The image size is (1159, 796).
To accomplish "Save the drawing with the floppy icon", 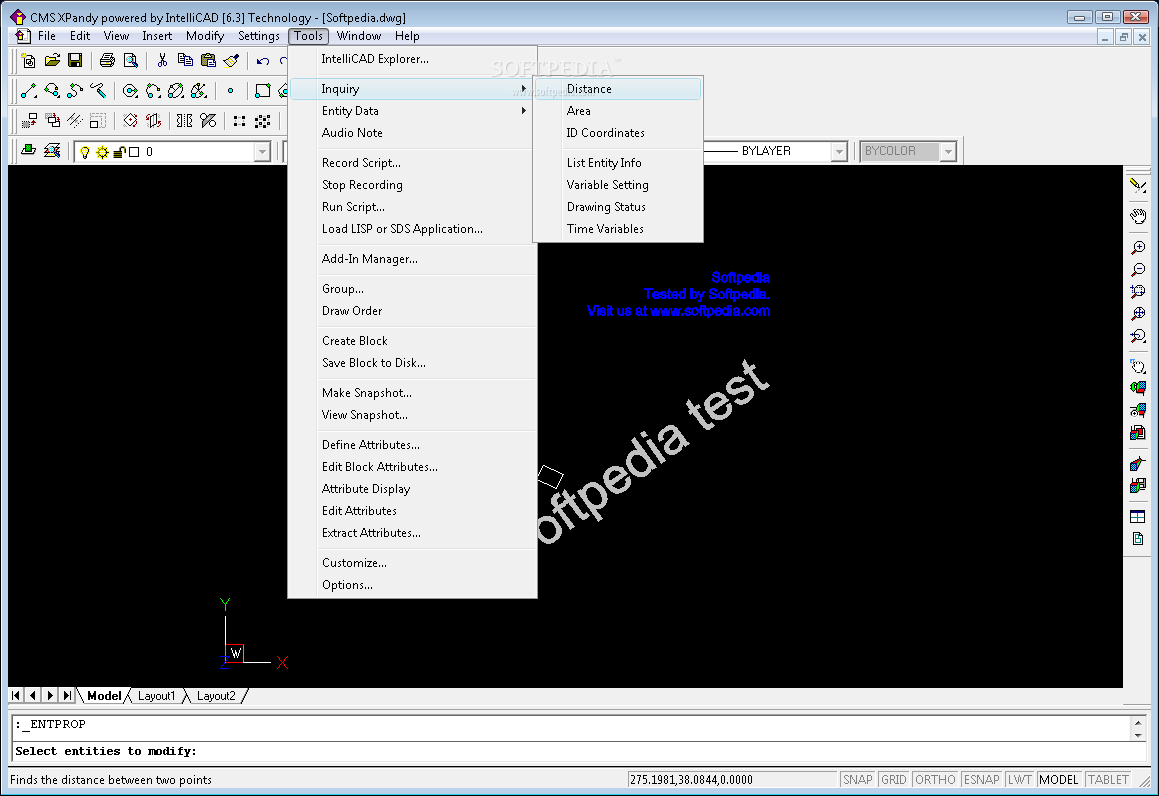I will coord(75,61).
